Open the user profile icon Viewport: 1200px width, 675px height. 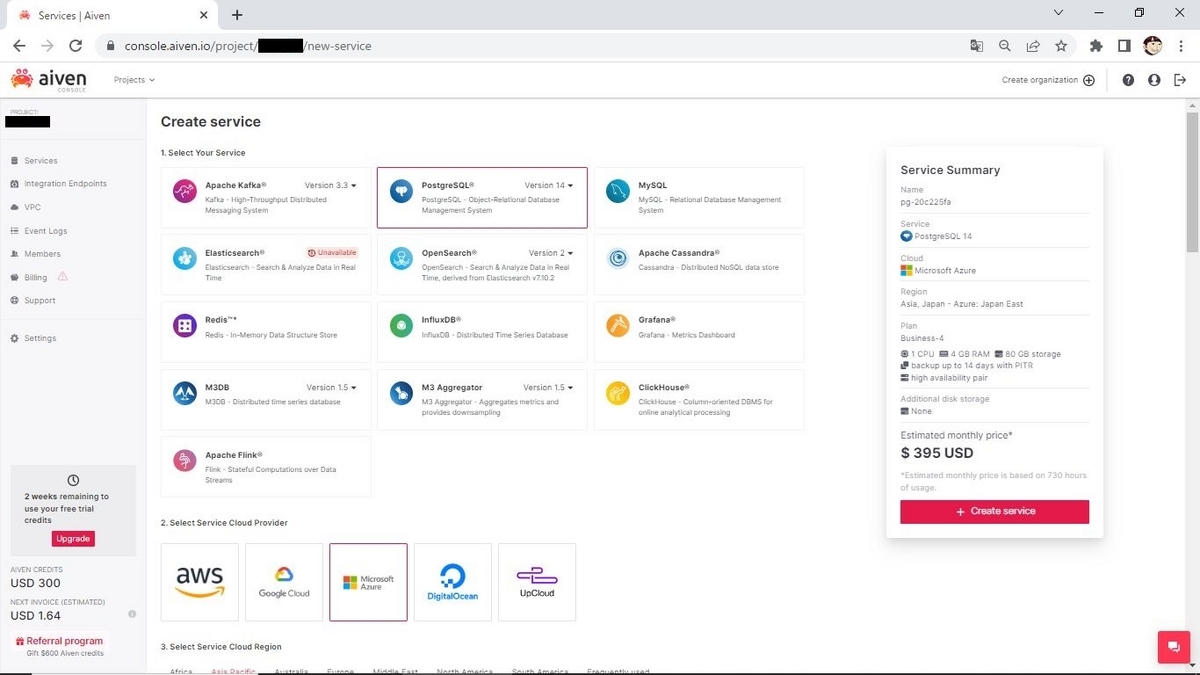pyautogui.click(x=1154, y=80)
